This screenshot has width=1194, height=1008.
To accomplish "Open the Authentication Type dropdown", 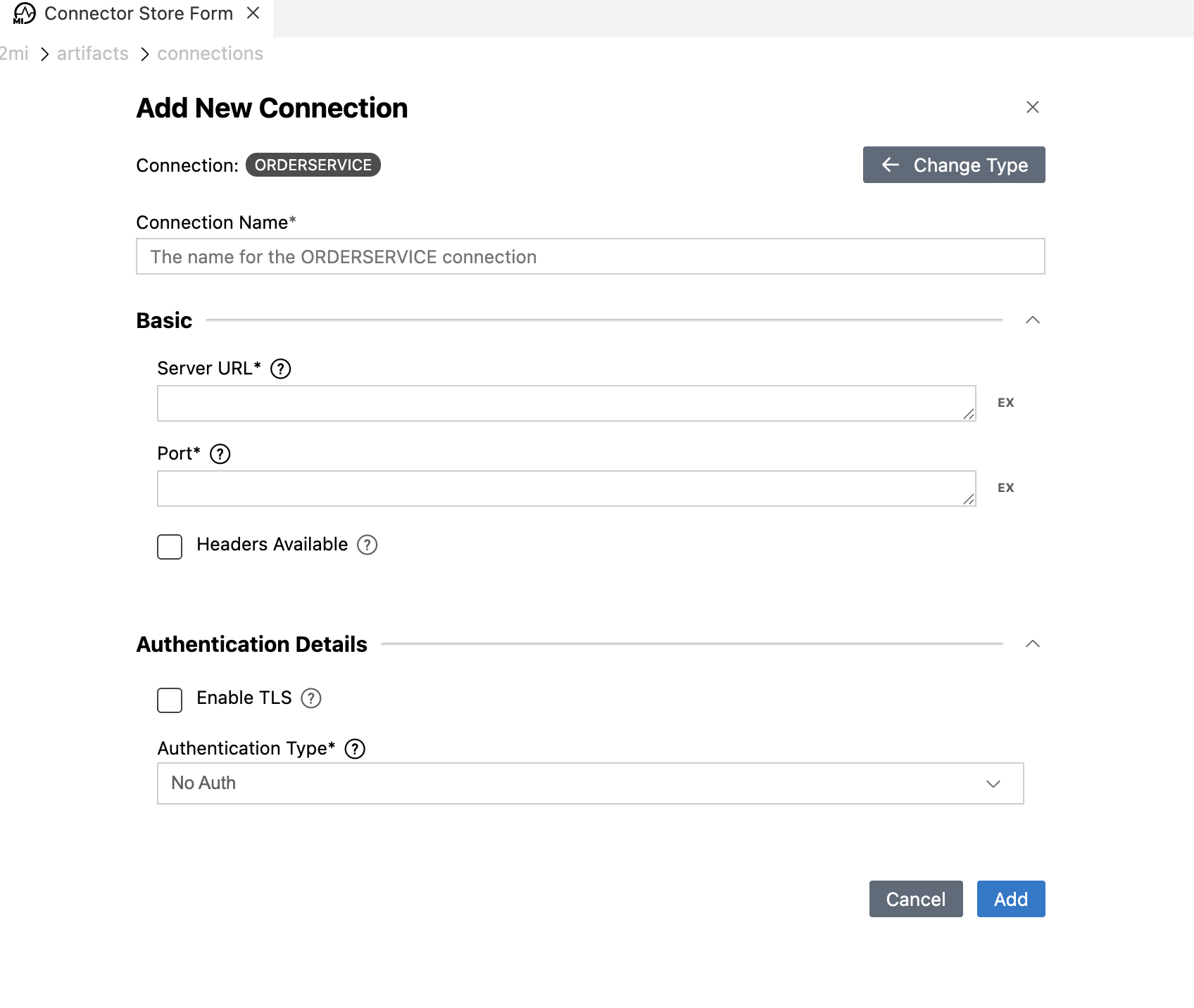I will coord(591,783).
